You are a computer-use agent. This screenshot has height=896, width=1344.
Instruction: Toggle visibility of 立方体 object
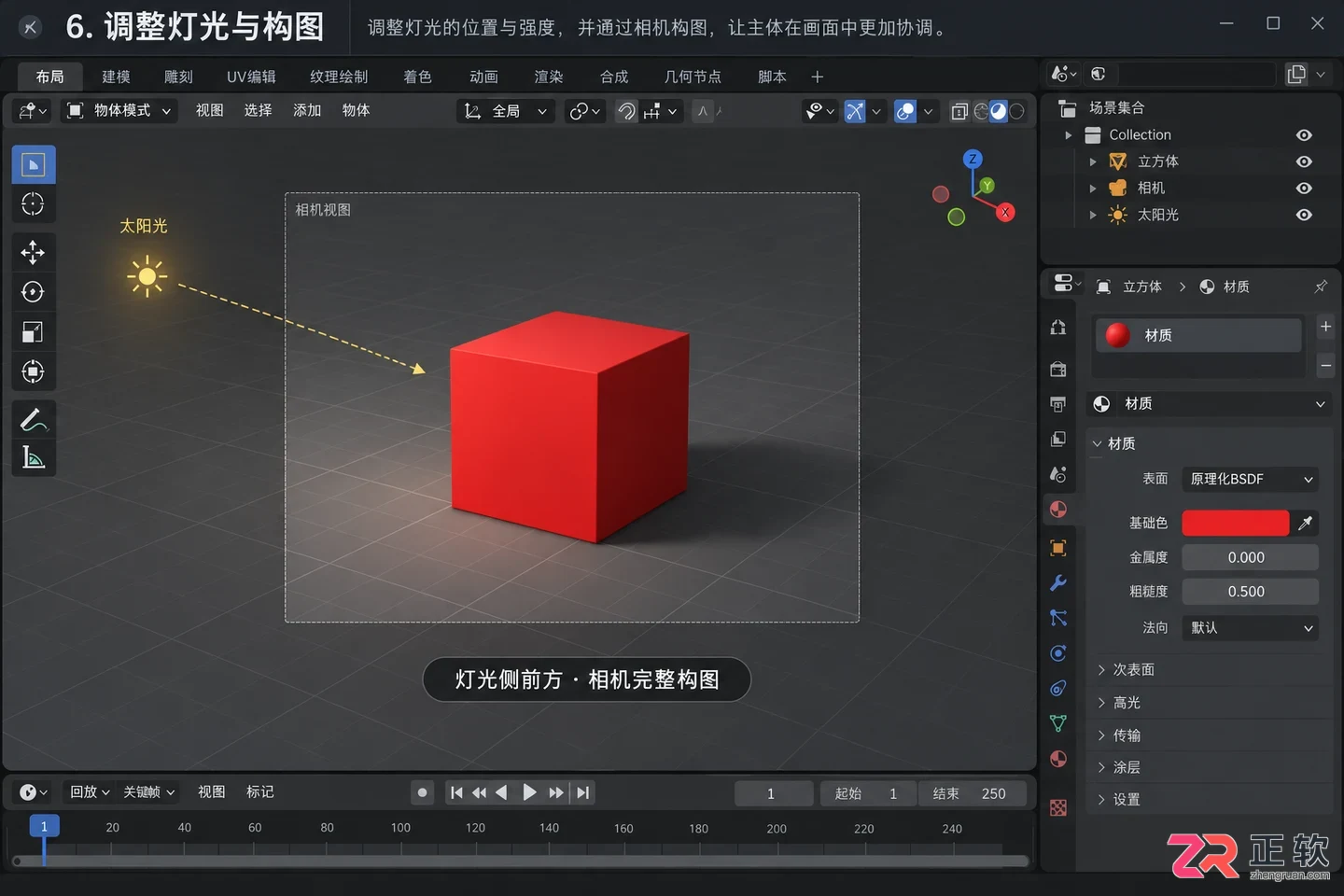coord(1304,161)
